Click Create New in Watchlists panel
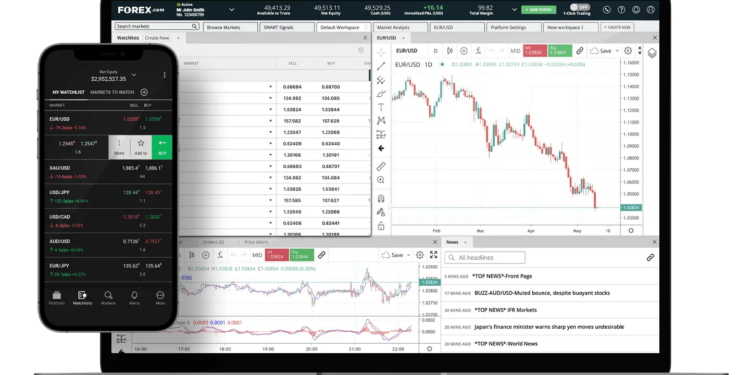 coord(157,38)
